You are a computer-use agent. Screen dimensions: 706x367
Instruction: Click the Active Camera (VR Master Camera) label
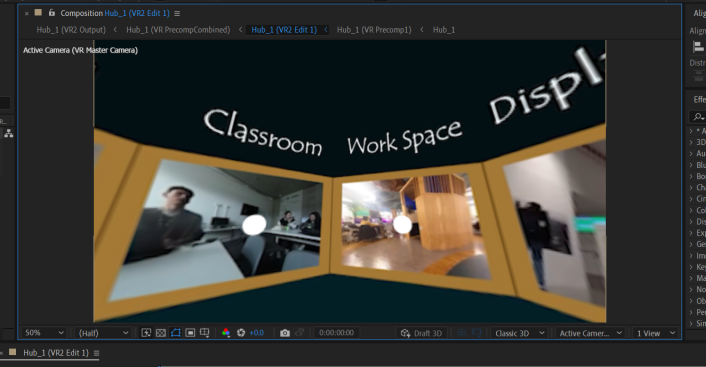click(x=80, y=50)
